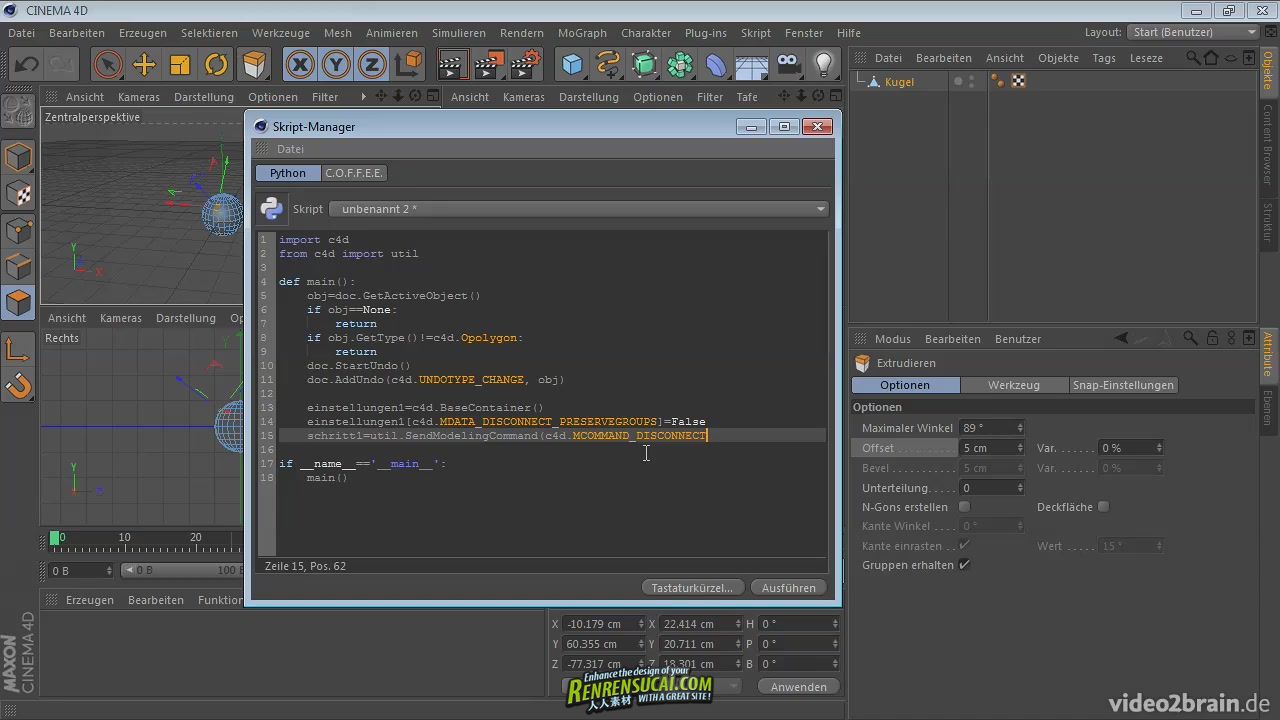
Task: Open the MoGraph menu
Action: [582, 33]
